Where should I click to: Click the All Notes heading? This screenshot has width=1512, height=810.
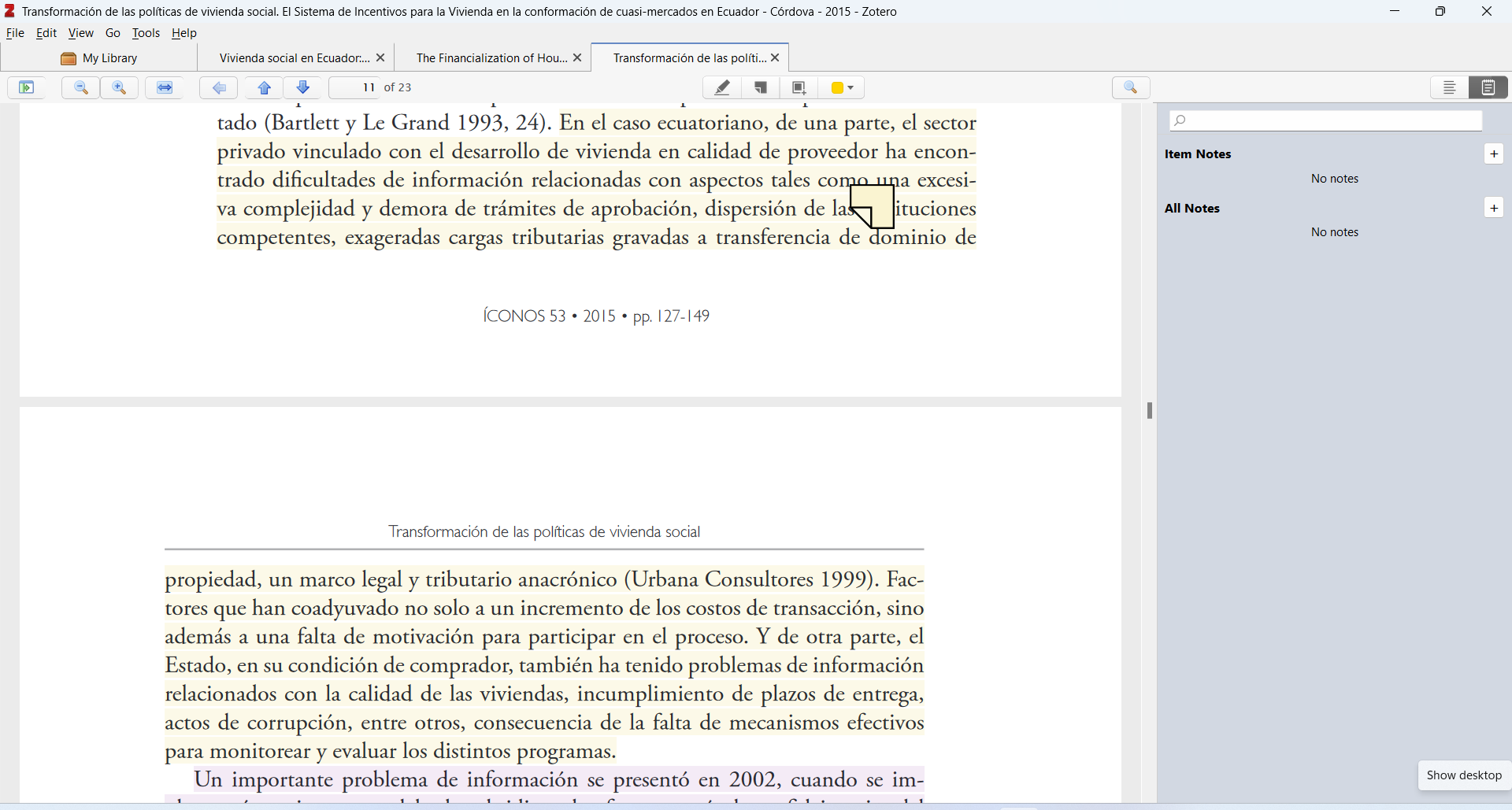click(x=1192, y=209)
